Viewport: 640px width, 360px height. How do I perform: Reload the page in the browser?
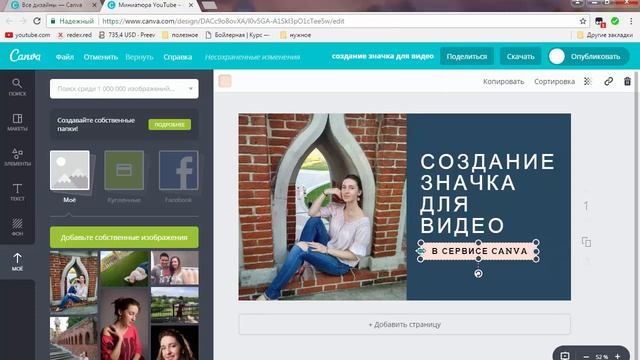tap(37, 21)
